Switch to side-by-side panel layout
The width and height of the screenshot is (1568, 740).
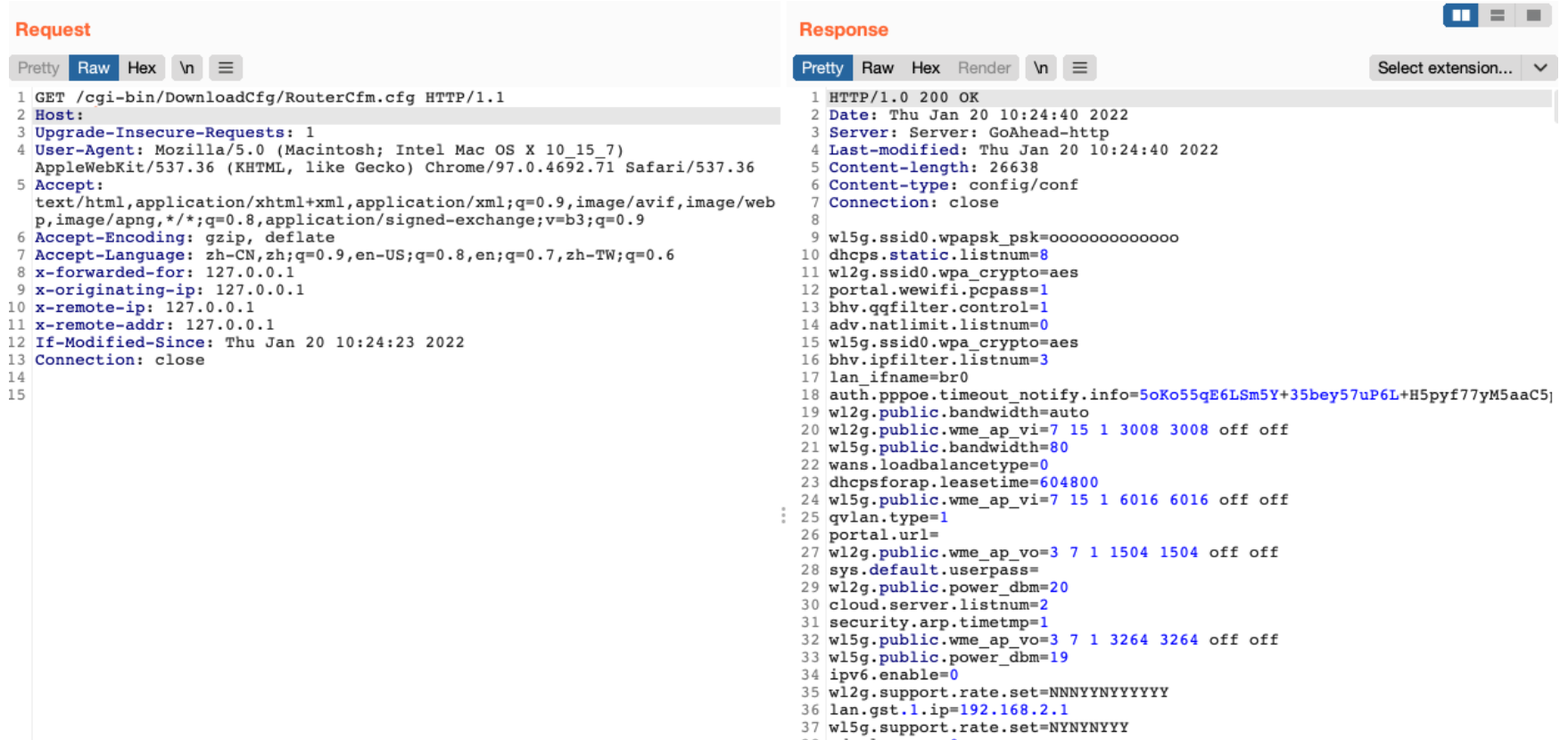point(1460,15)
